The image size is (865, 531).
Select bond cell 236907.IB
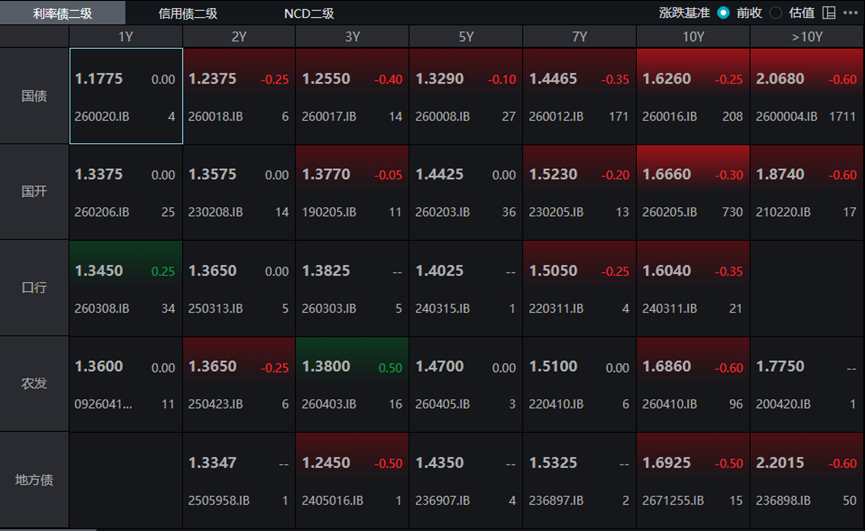tap(466, 480)
